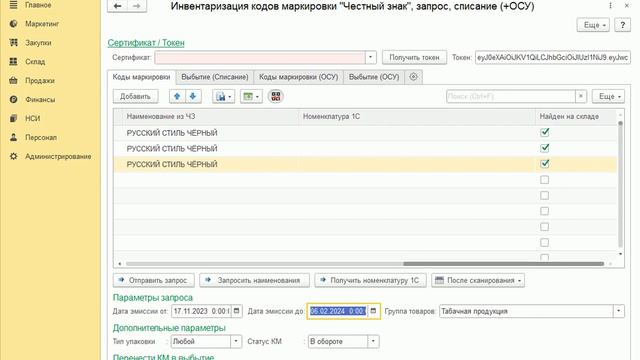Check the first empty-row checkbox
The height and width of the screenshot is (360, 640).
tap(544, 180)
